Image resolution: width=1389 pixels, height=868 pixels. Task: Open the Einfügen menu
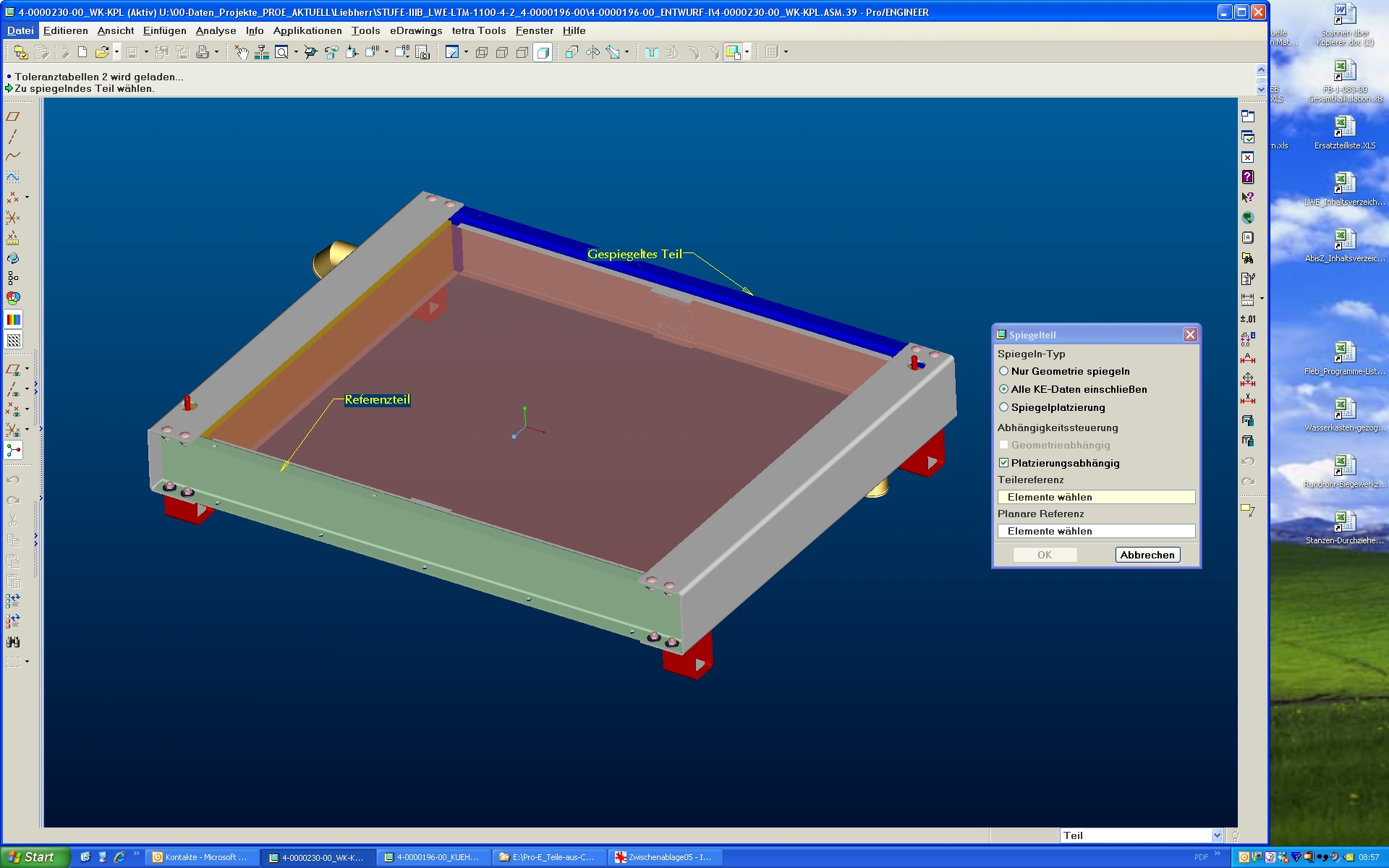164,30
